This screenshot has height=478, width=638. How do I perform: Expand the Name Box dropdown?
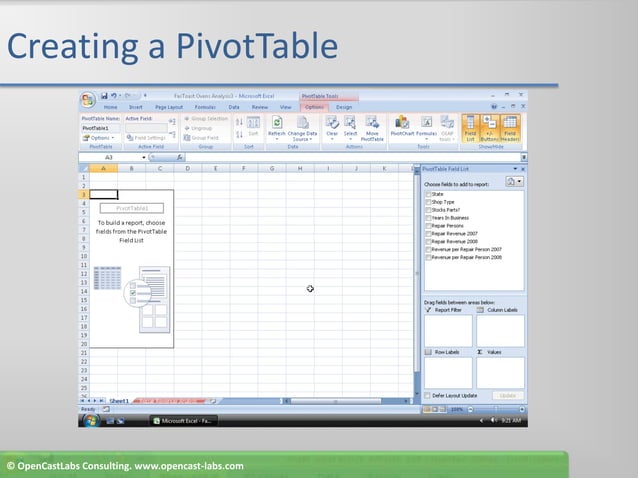[144, 157]
